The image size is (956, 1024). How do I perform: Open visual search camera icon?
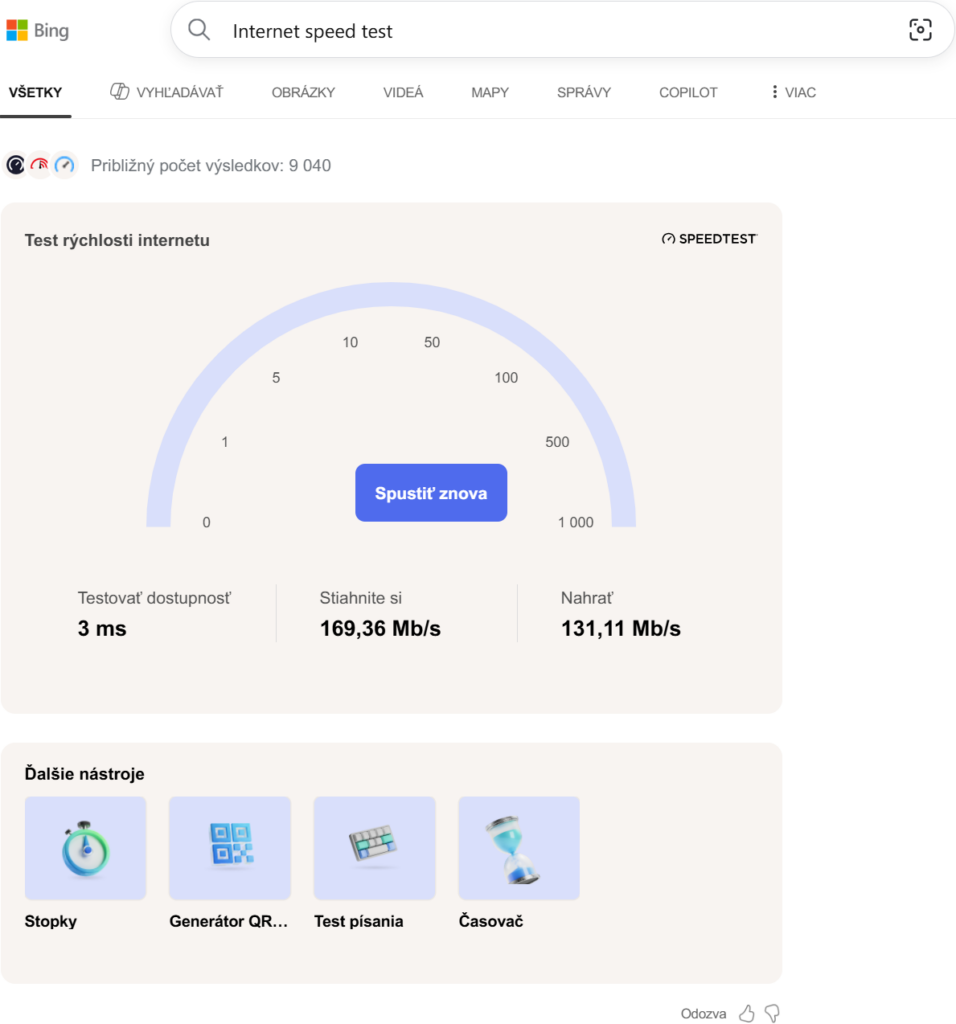click(x=920, y=30)
